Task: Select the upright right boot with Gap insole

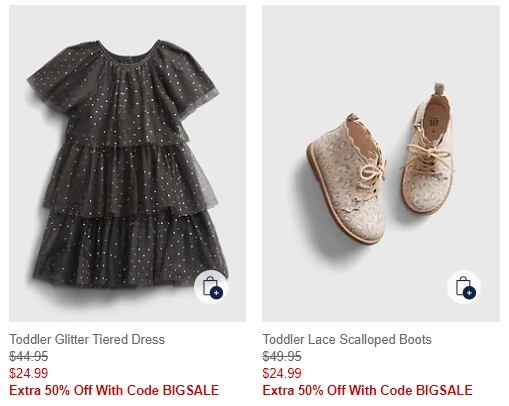Action: (x=427, y=148)
